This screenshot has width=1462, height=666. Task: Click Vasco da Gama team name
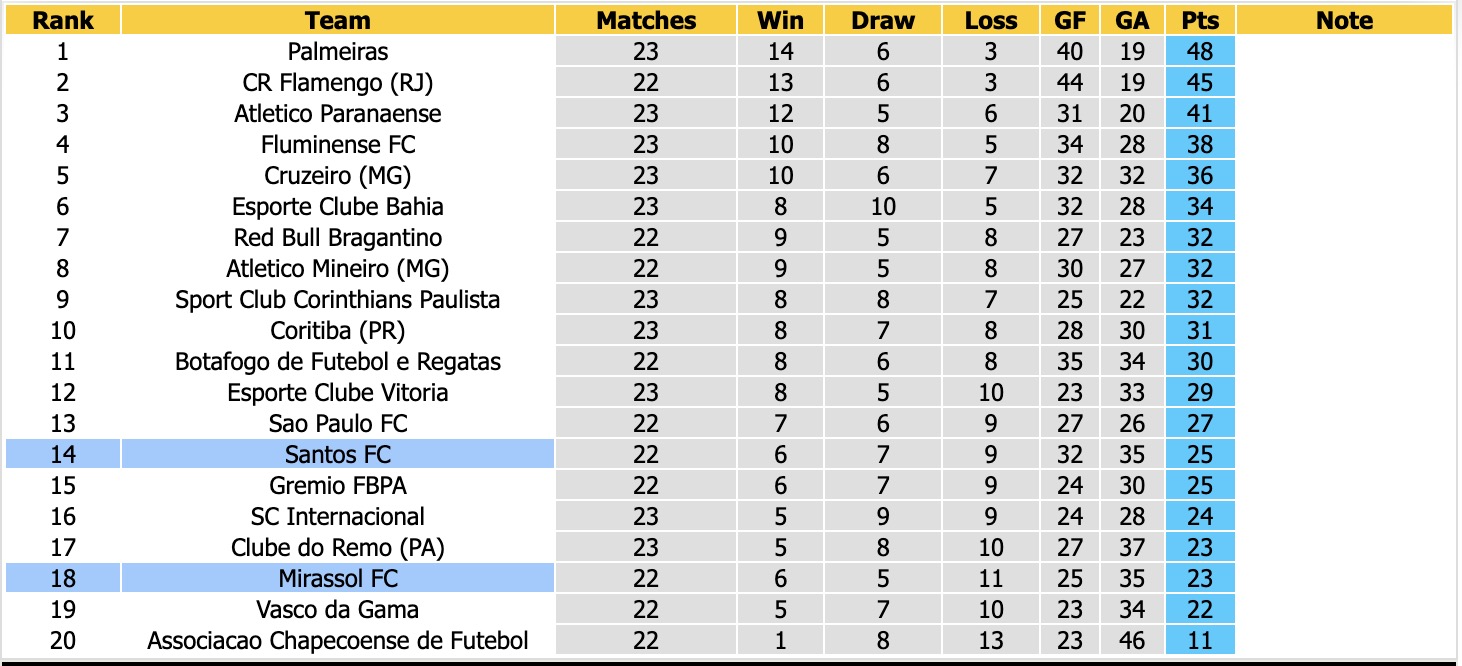pos(338,609)
